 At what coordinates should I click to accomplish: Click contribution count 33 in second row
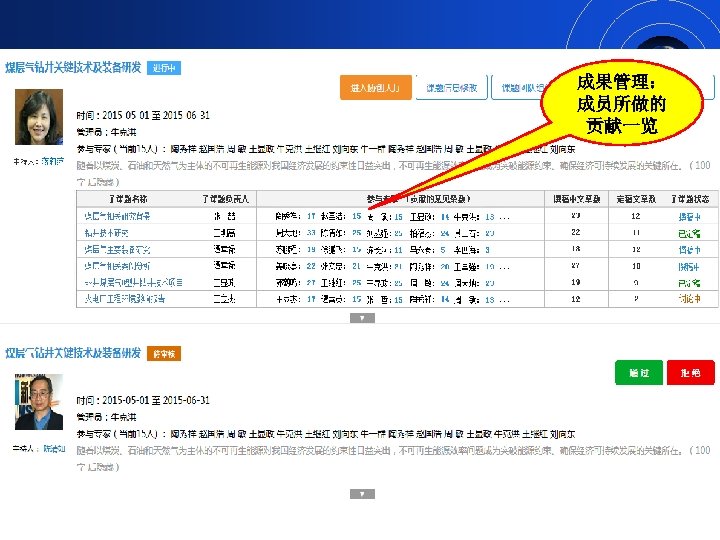click(311, 233)
